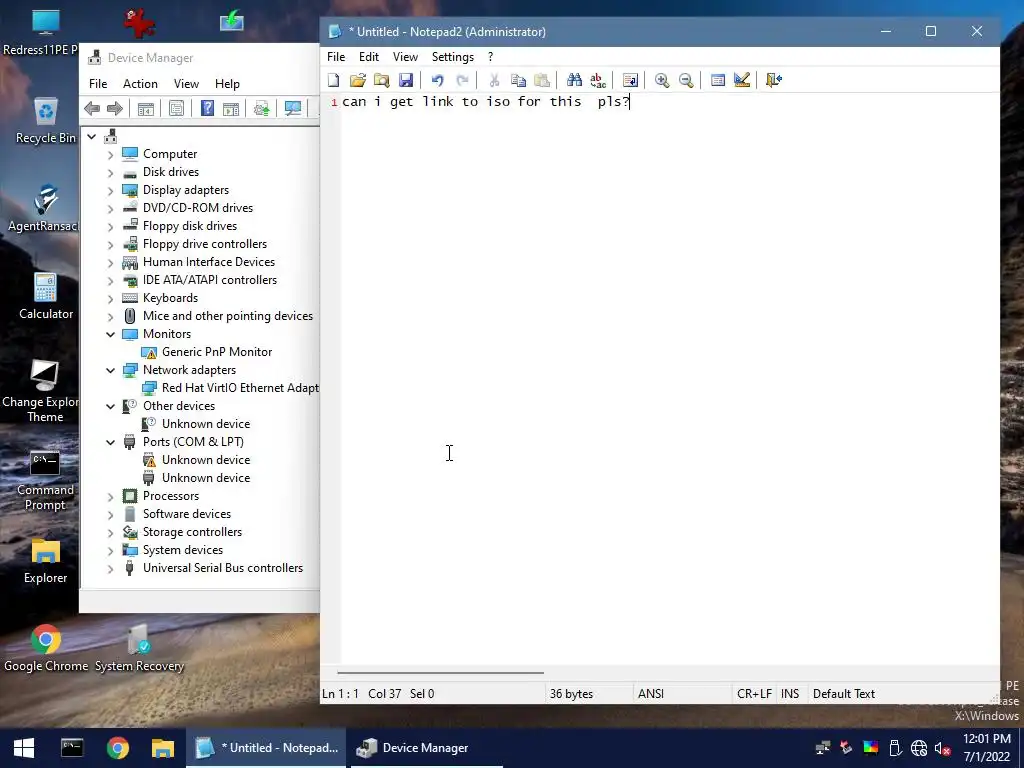Click in the Notepad2 text editing area
This screenshot has width=1024, height=768.
[x=669, y=379]
